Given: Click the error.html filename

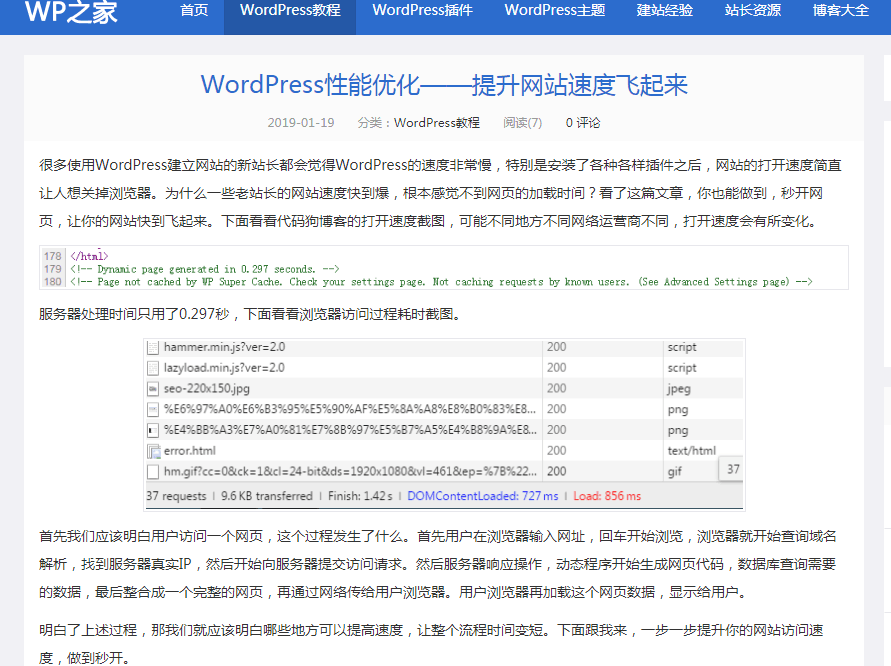Looking at the screenshot, I should (190, 451).
